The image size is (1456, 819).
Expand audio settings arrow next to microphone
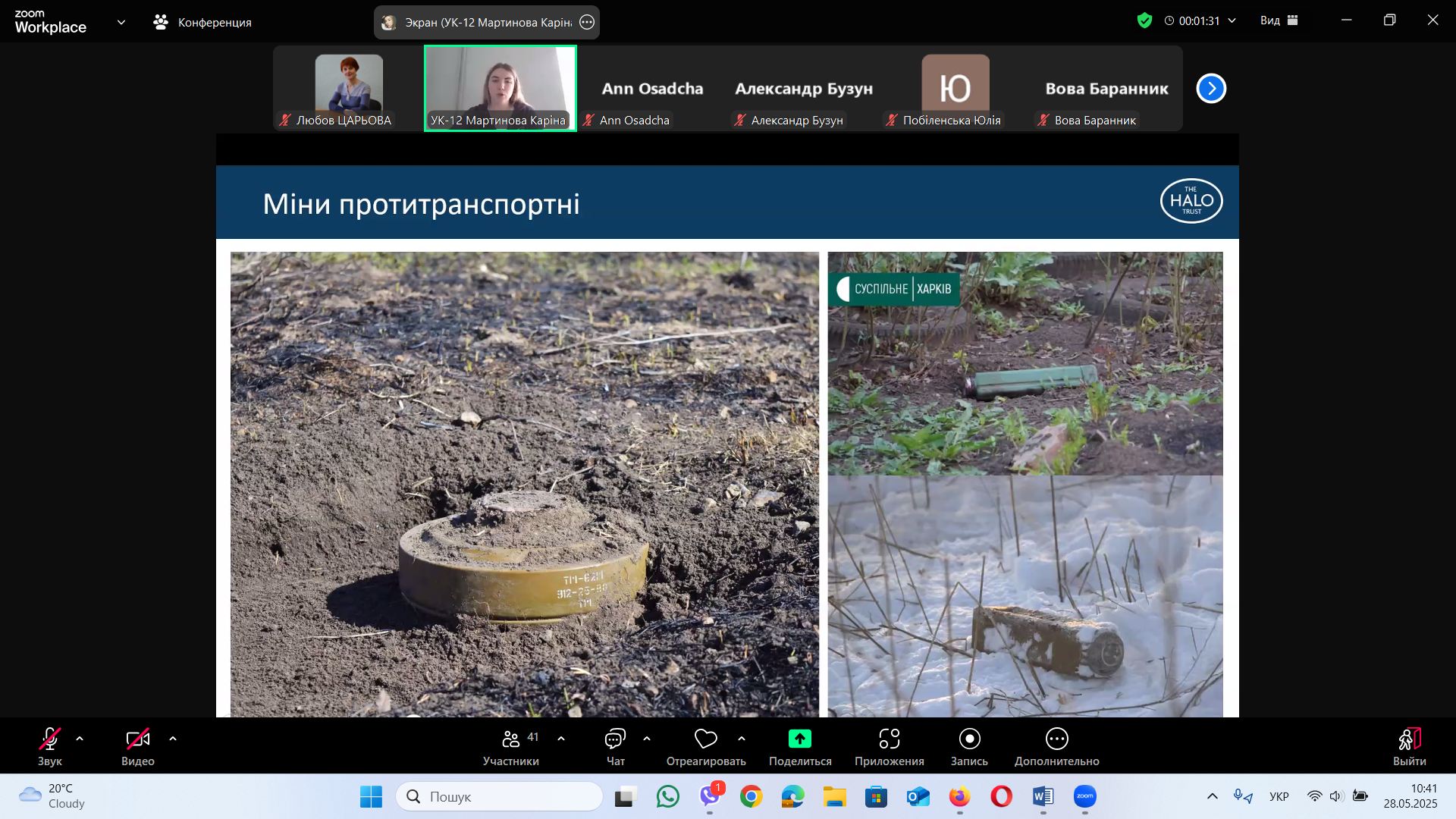click(x=80, y=739)
